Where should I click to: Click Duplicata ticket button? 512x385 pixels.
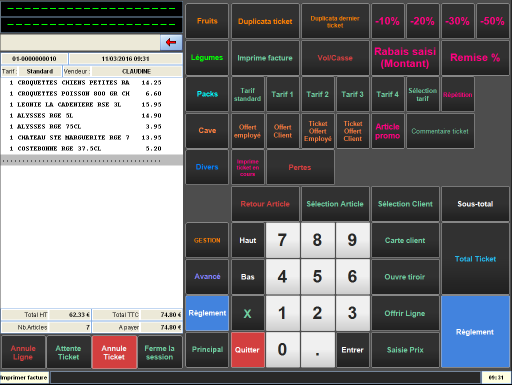coord(265,21)
